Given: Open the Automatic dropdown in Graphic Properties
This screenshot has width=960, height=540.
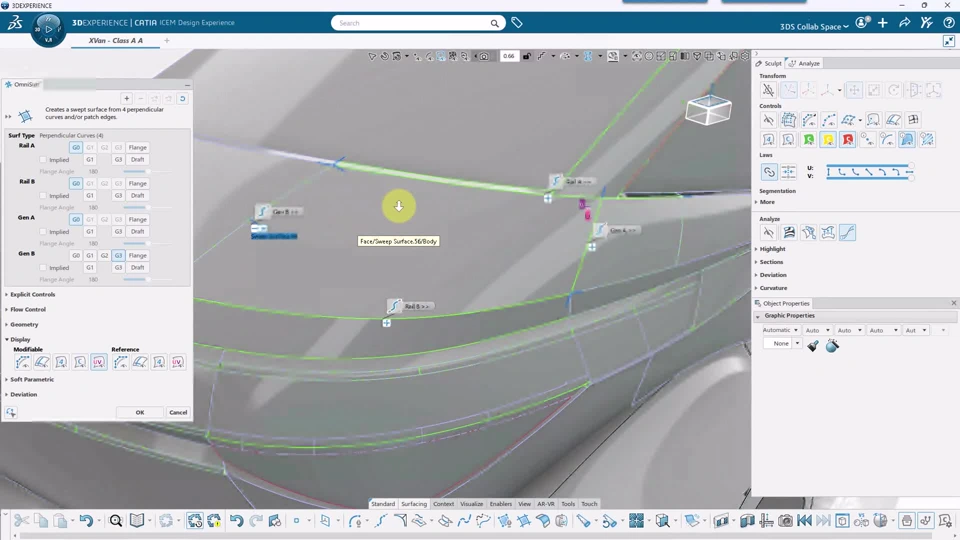Looking at the screenshot, I should (x=780, y=330).
